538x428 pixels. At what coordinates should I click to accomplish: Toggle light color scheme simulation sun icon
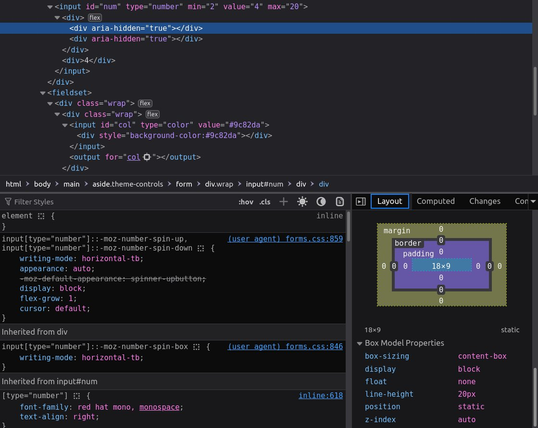[x=302, y=201]
